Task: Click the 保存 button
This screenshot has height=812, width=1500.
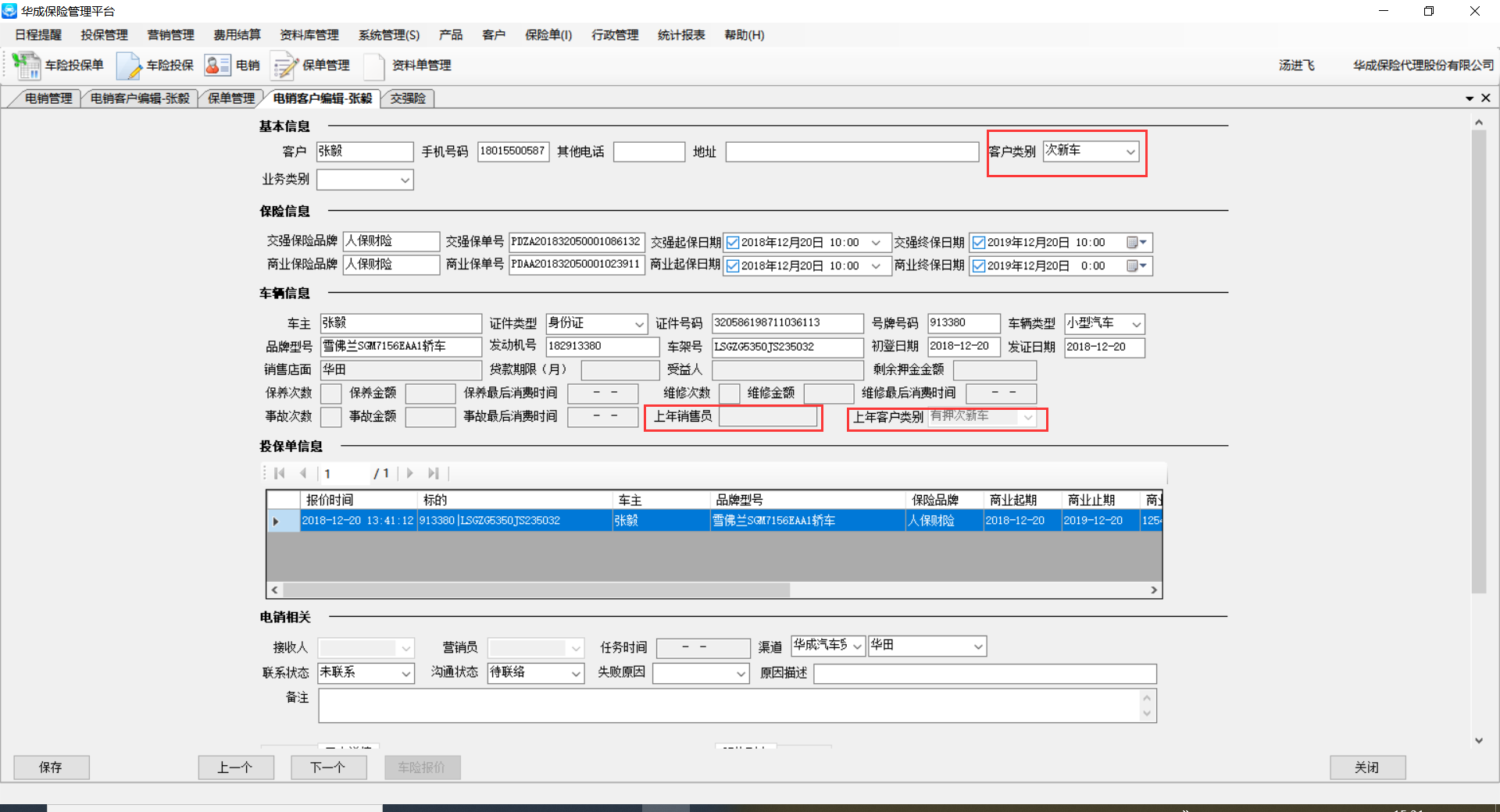Action: [x=51, y=767]
